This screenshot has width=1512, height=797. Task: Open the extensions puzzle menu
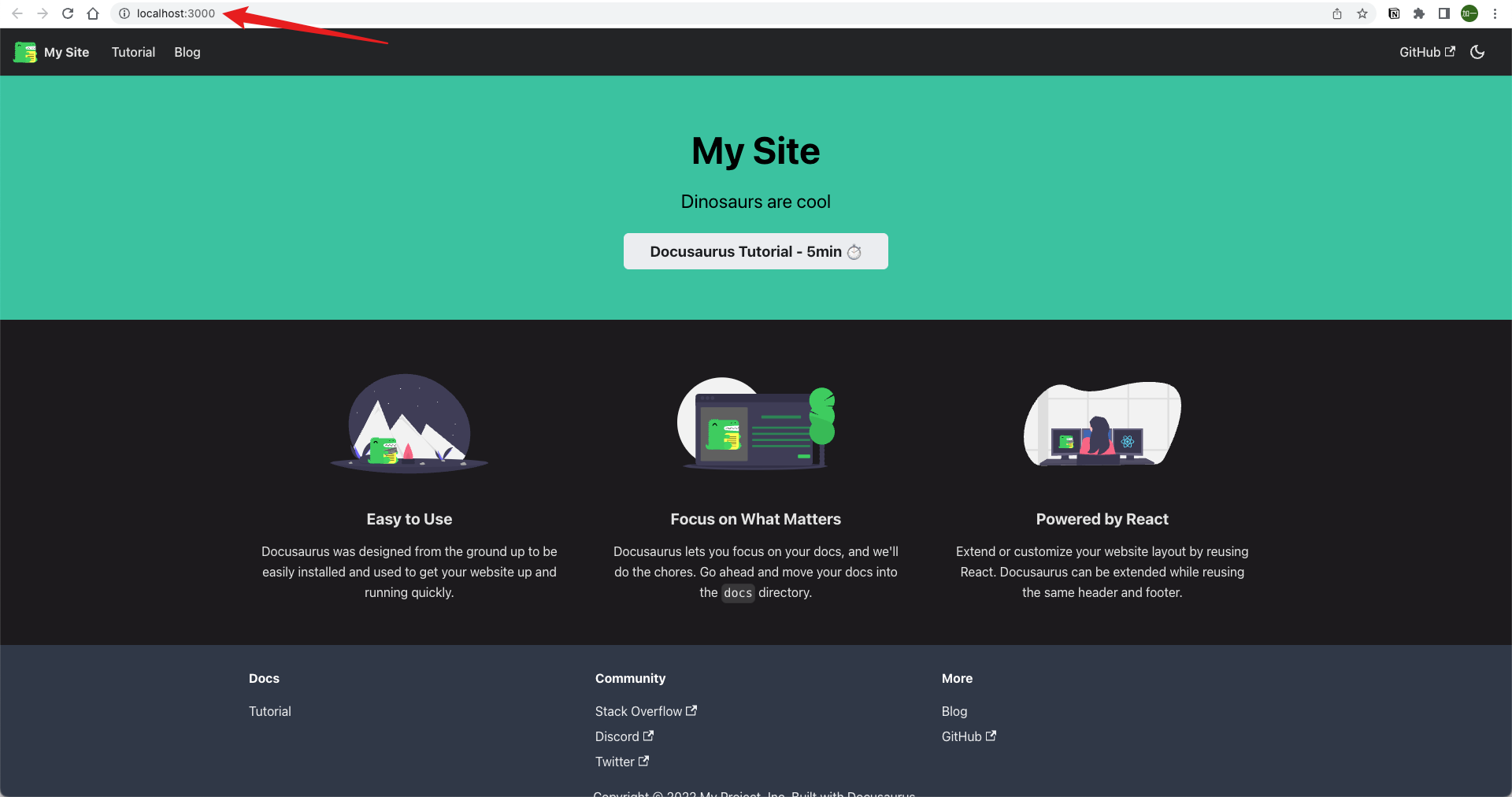1419,13
